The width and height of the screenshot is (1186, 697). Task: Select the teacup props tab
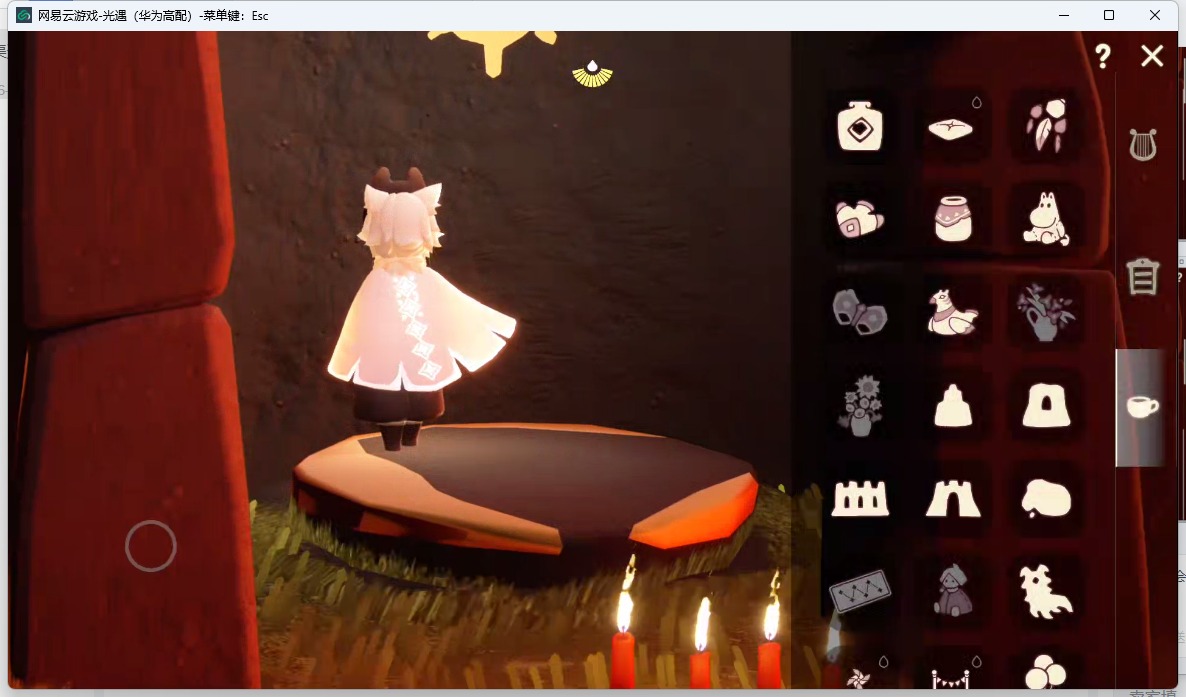point(1142,406)
